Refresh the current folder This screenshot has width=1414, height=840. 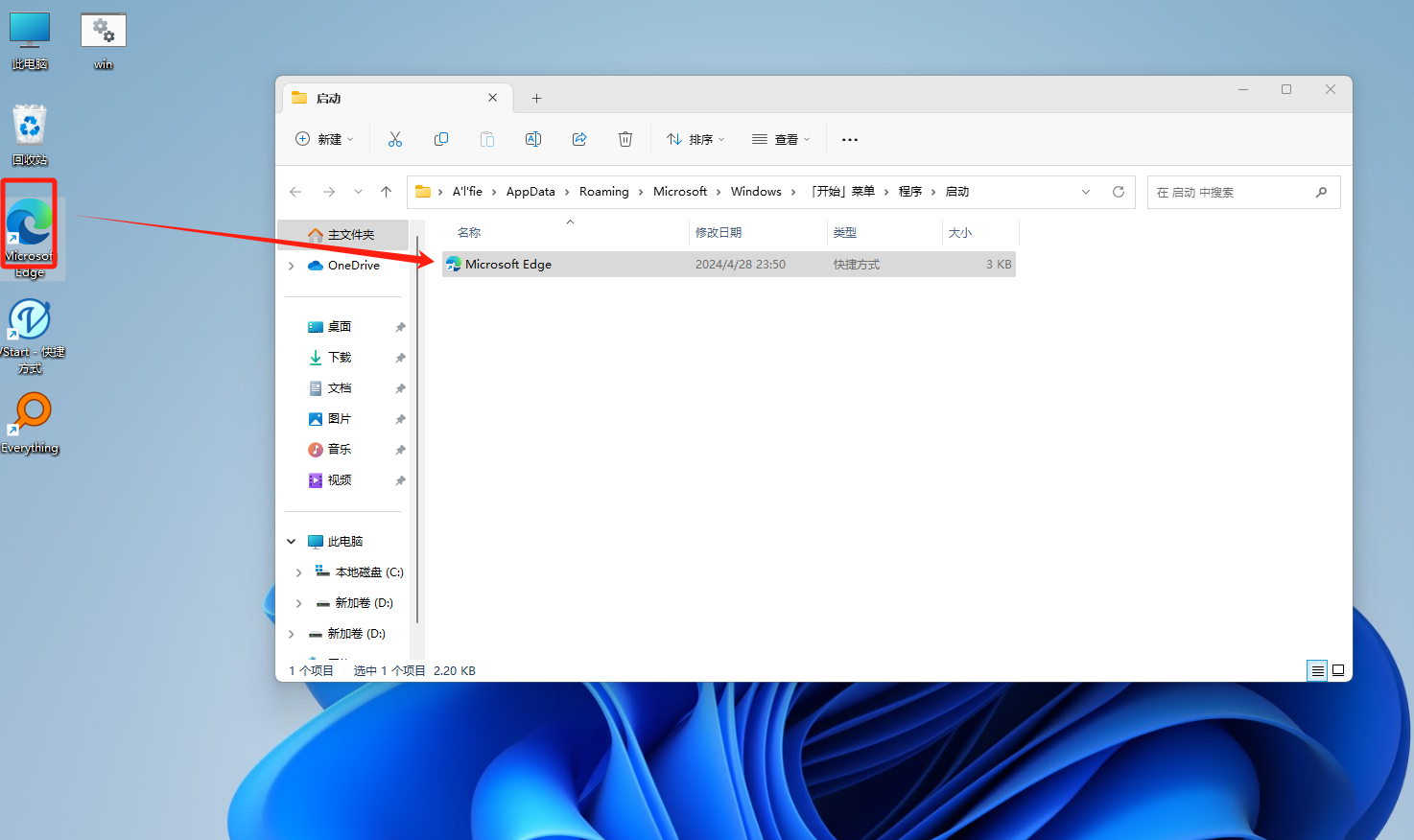tap(1119, 192)
